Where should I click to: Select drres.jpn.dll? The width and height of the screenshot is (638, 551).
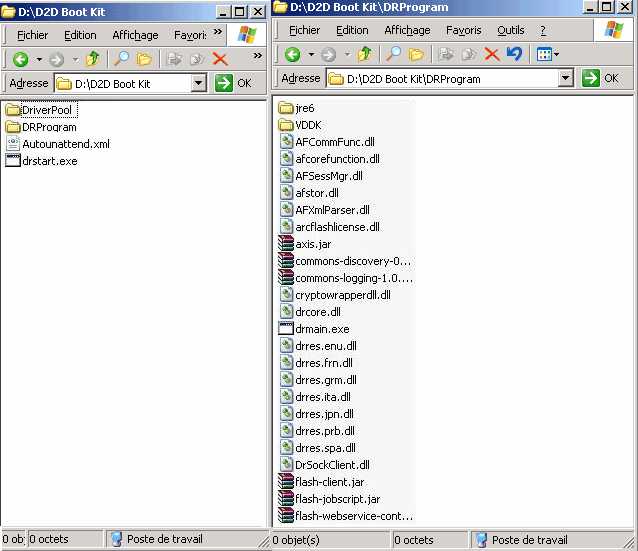(x=317, y=414)
